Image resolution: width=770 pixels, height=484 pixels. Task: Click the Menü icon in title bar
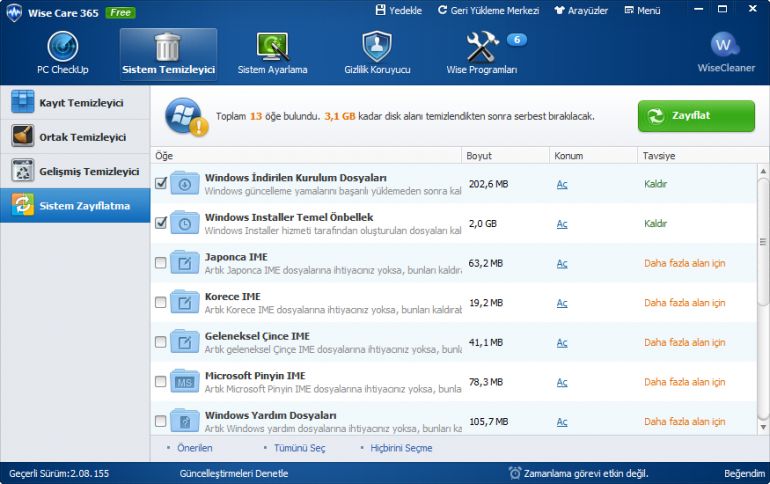click(x=629, y=10)
